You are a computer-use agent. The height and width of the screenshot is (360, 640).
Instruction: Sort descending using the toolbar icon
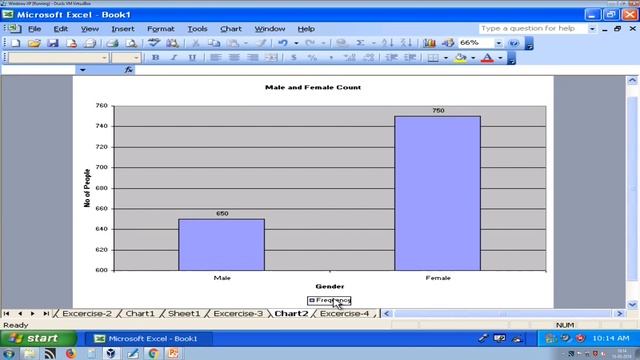click(x=406, y=43)
